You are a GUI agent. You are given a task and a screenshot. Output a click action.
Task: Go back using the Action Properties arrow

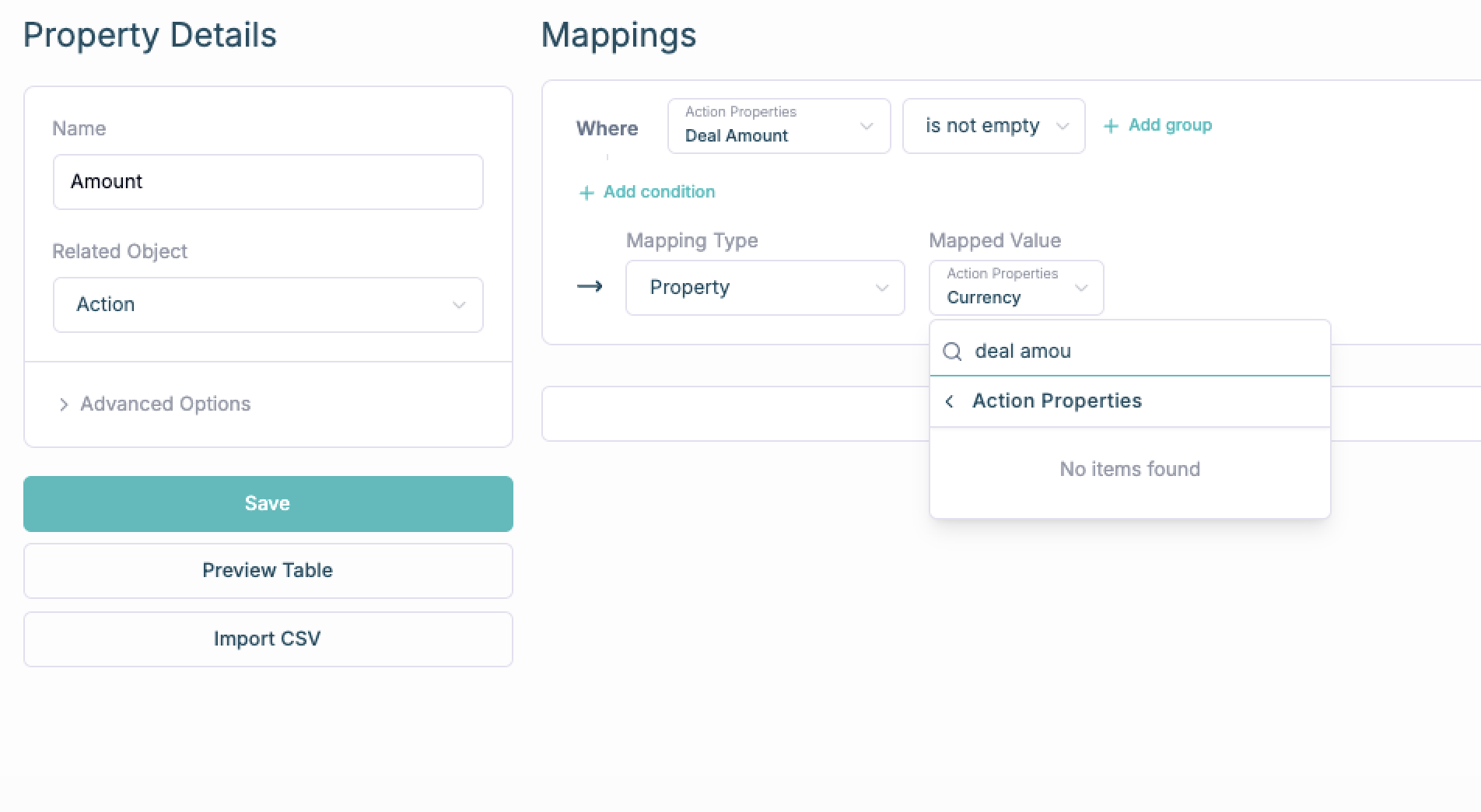949,401
